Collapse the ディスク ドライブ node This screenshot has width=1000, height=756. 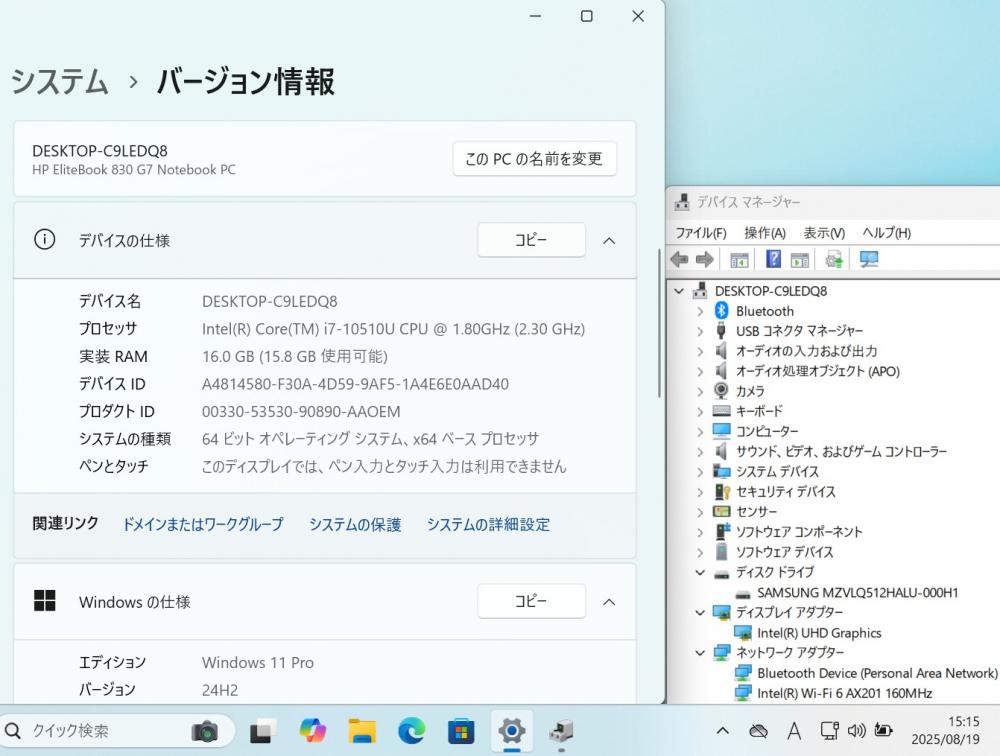[700, 572]
